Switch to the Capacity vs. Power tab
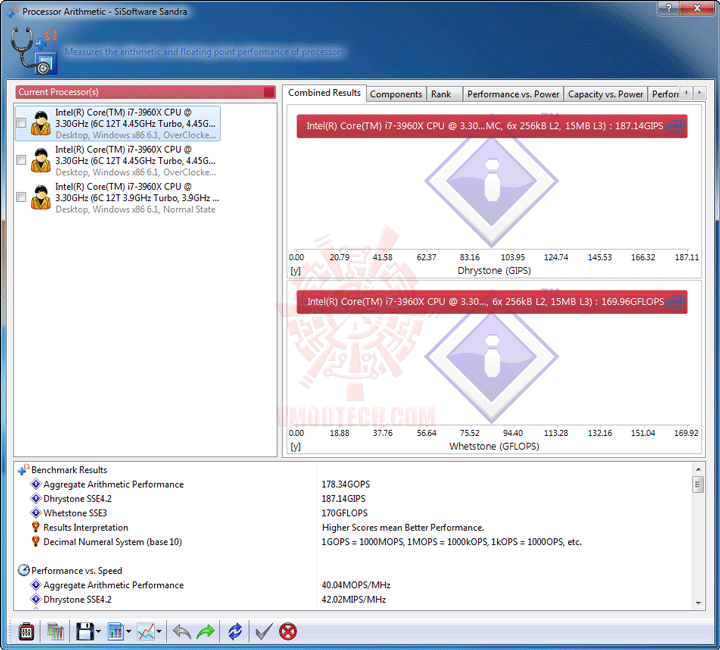 (x=605, y=94)
